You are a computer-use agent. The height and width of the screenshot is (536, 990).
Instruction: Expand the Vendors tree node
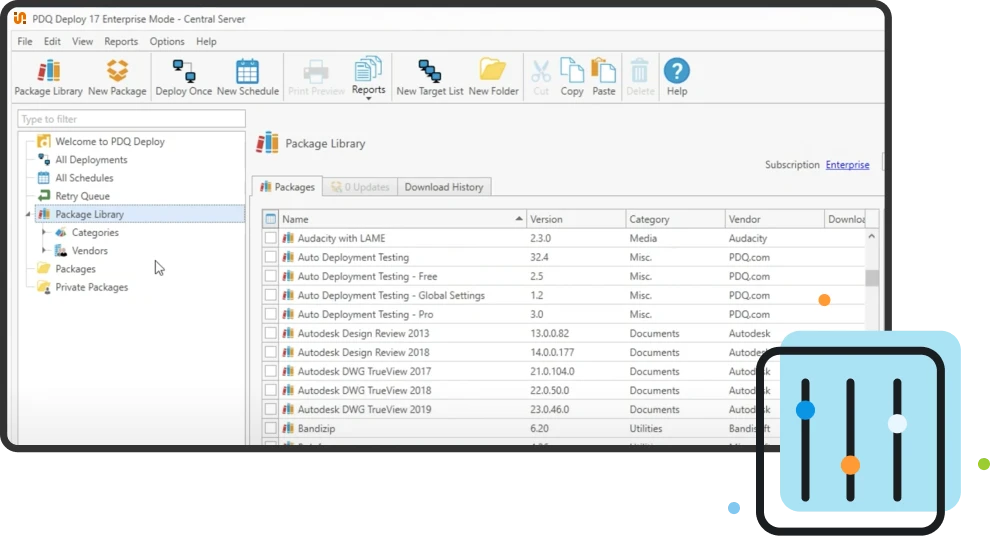44,251
